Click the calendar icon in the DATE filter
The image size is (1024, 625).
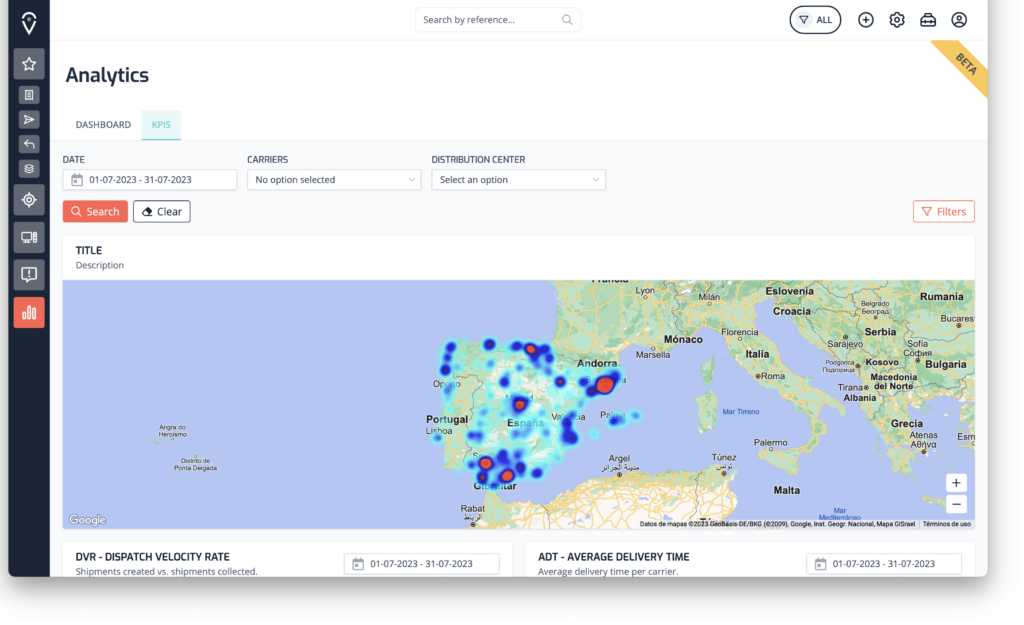point(77,180)
